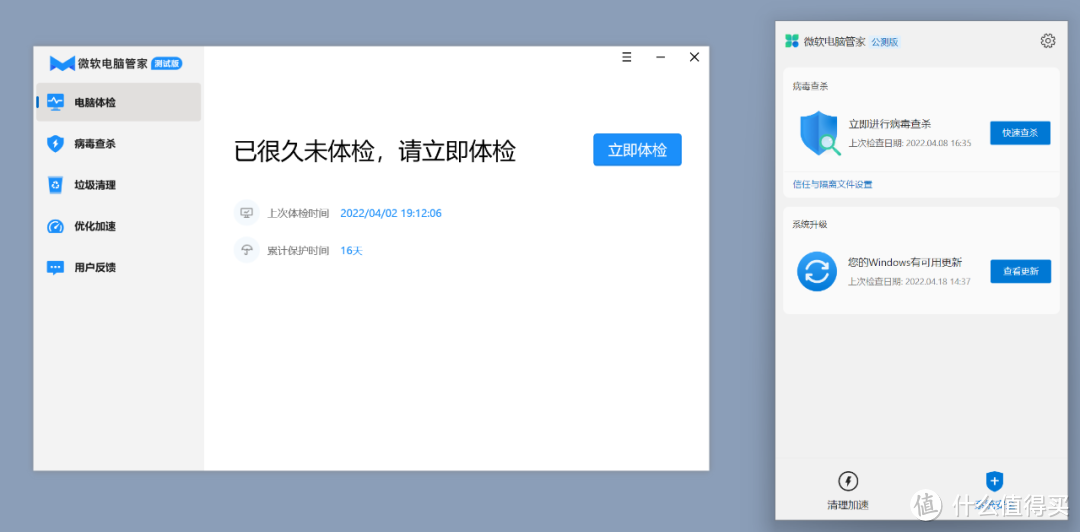
Task: Click the blue shield plus icon in bottom bar
Action: 994,480
